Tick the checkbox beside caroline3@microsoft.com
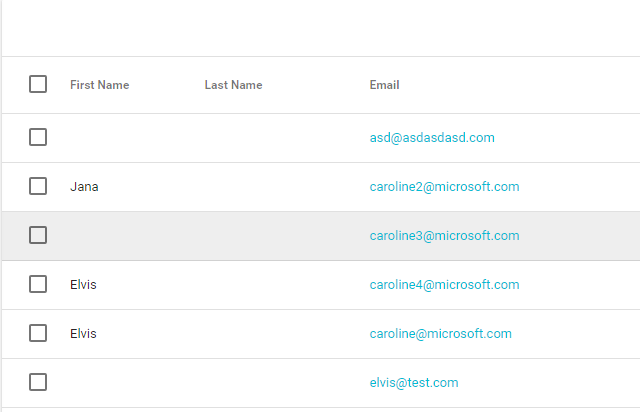Image resolution: width=640 pixels, height=412 pixels. (38, 235)
